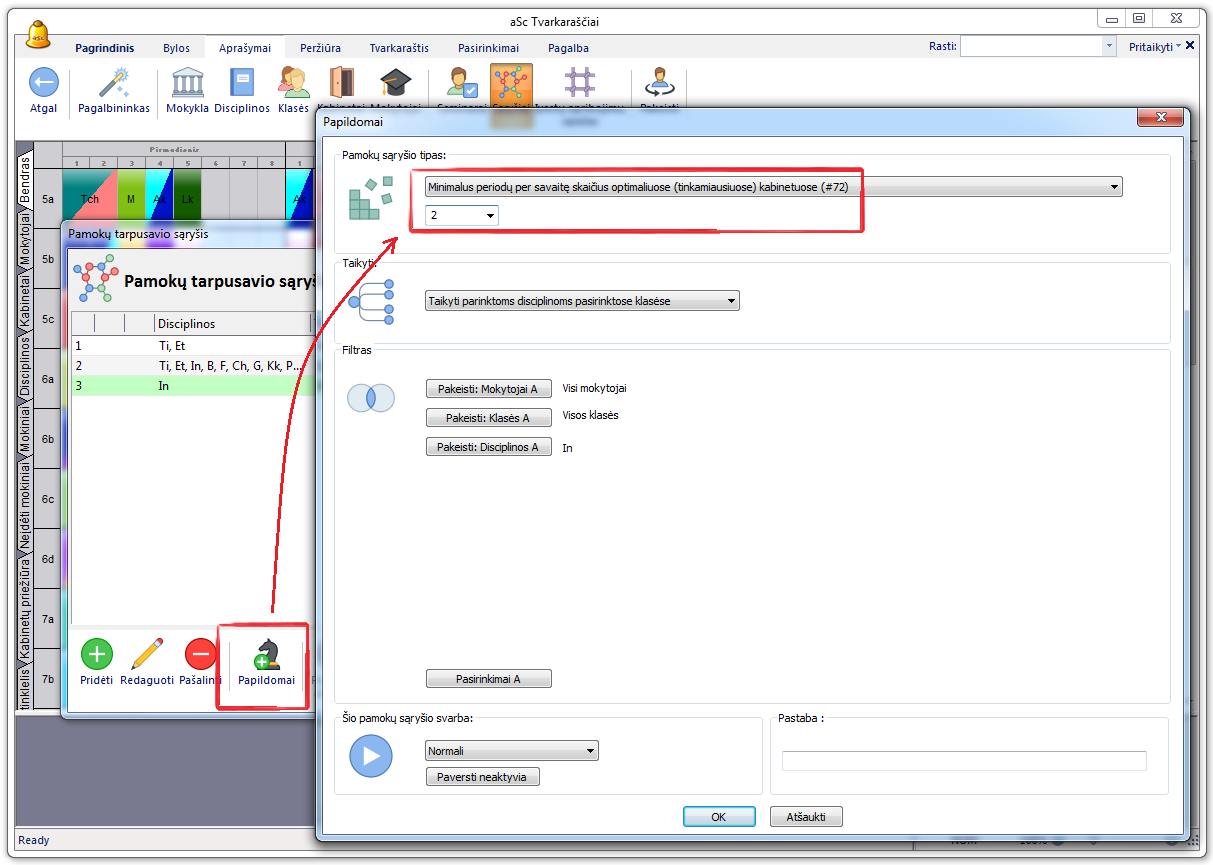1213x865 pixels.
Task: Click Redaguoti pencil icon
Action: pyautogui.click(x=147, y=654)
